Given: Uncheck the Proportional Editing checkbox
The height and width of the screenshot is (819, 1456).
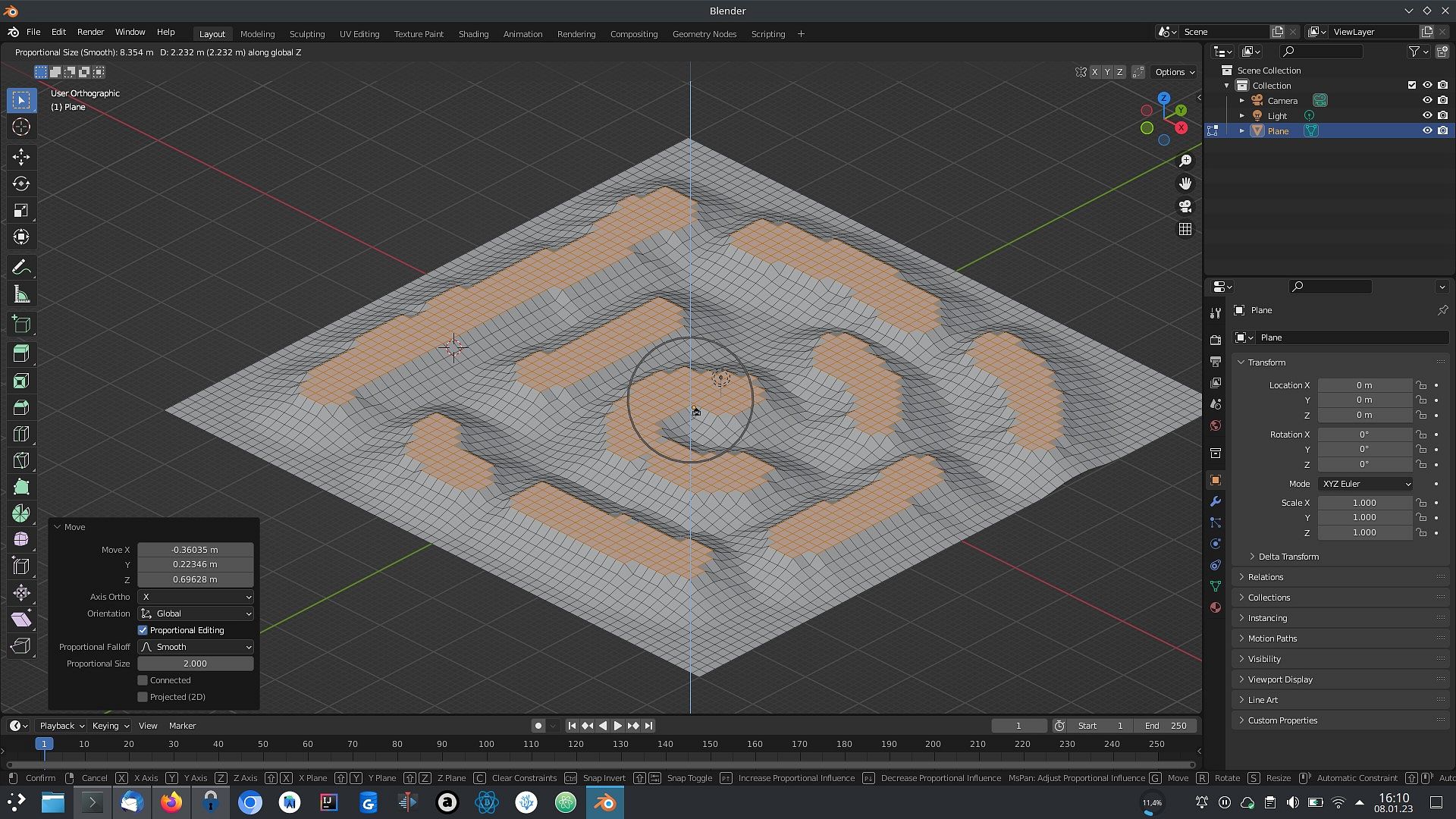Looking at the screenshot, I should [143, 630].
